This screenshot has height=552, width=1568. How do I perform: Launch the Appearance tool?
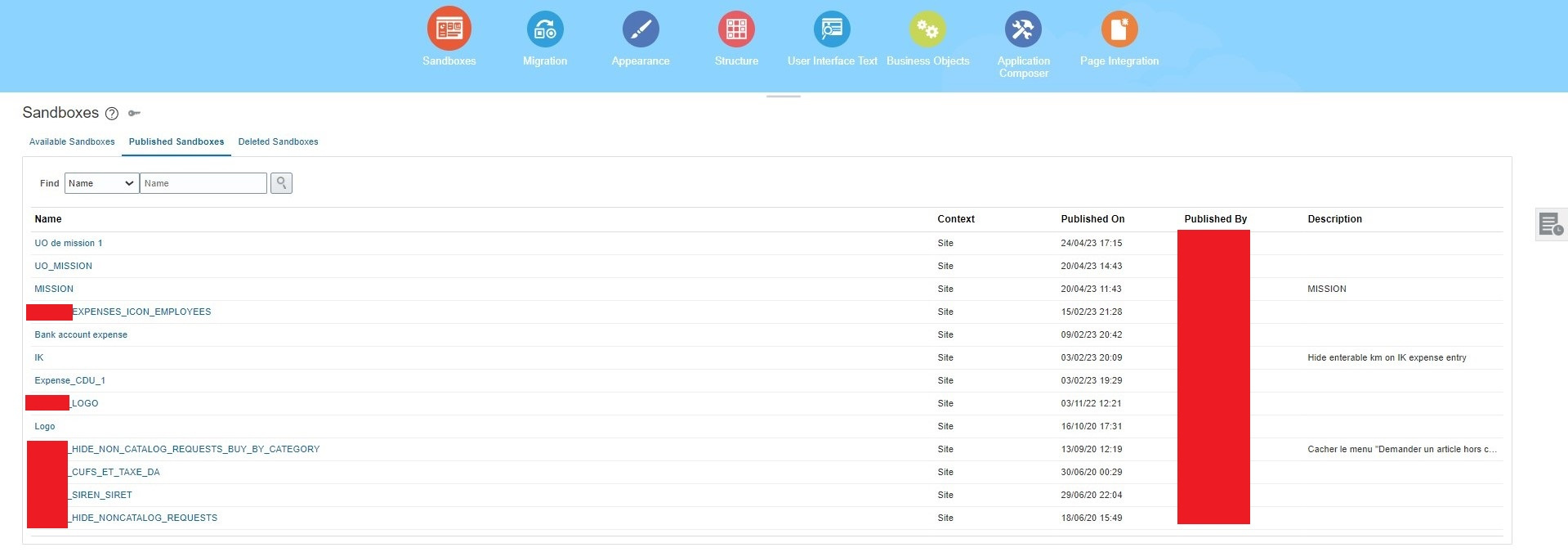641,29
